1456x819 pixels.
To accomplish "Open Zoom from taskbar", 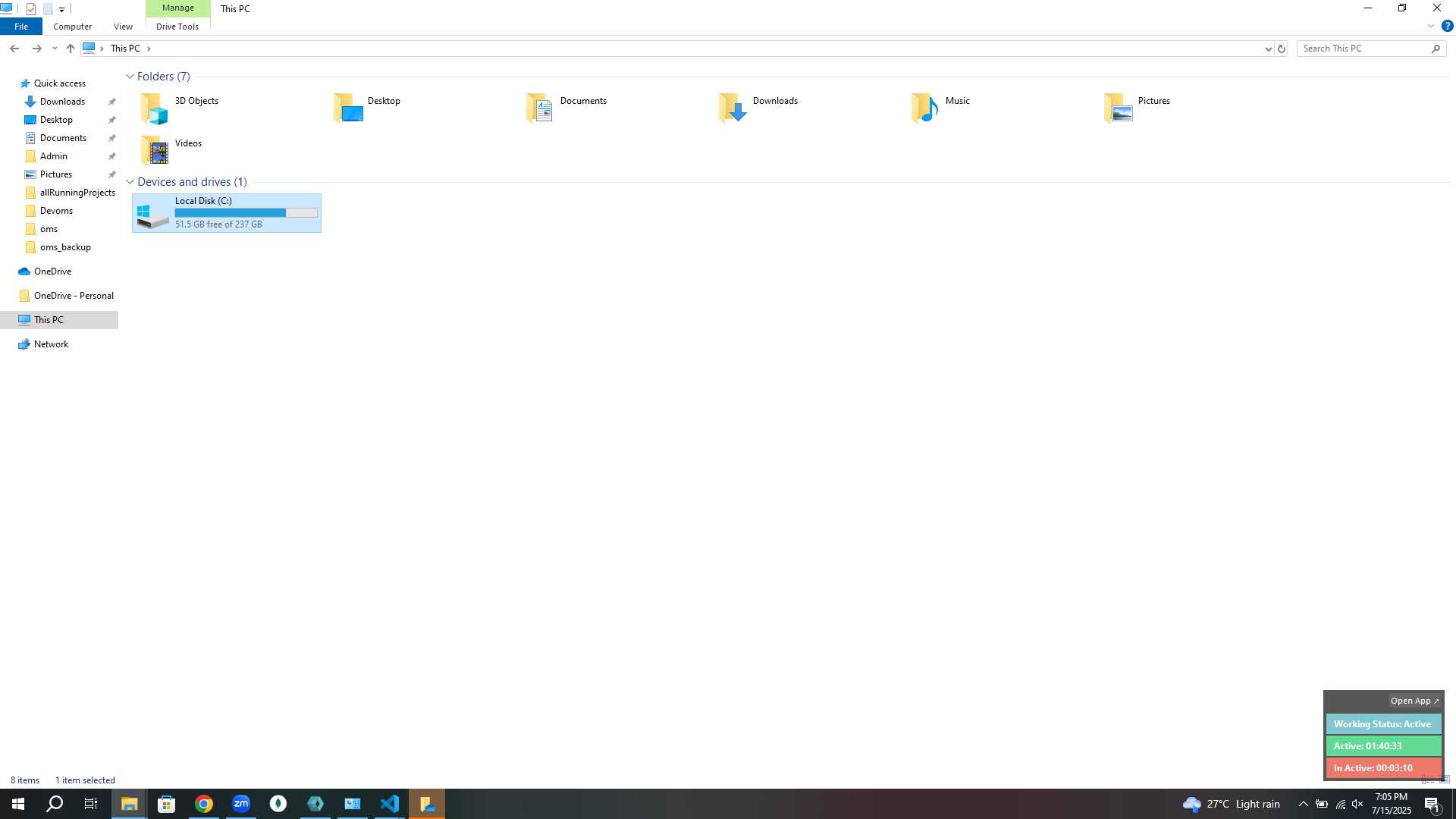I will 241,804.
